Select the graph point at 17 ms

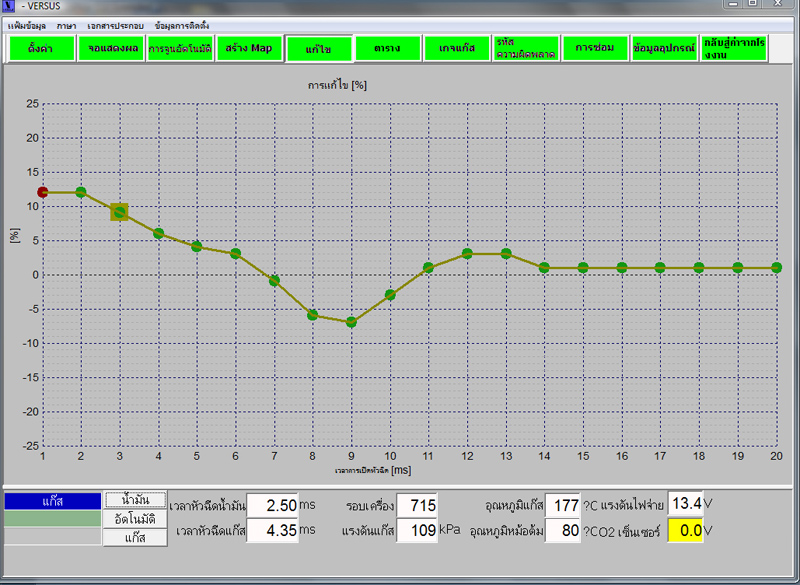[660, 267]
